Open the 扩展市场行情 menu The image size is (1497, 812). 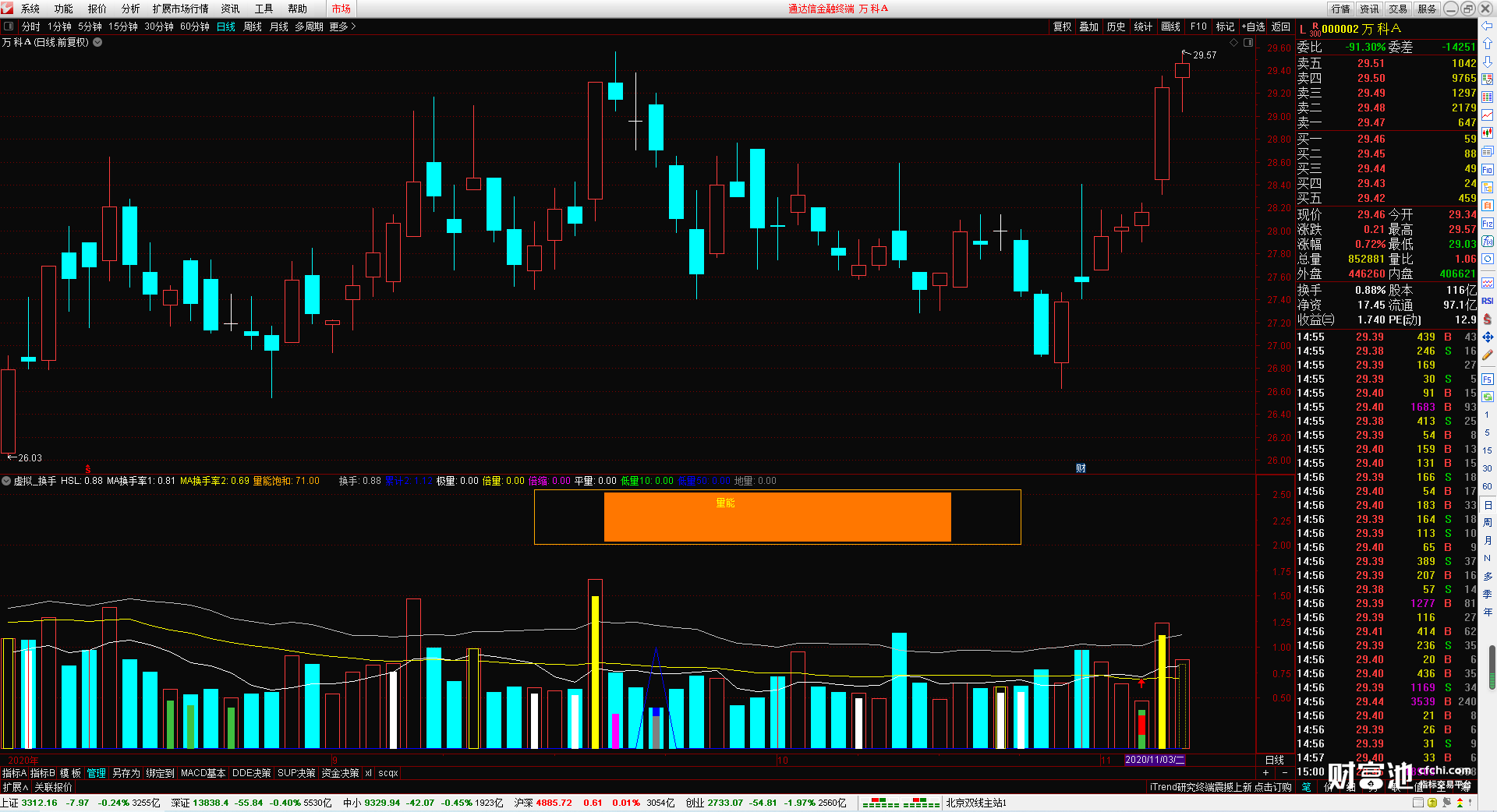tap(181, 9)
